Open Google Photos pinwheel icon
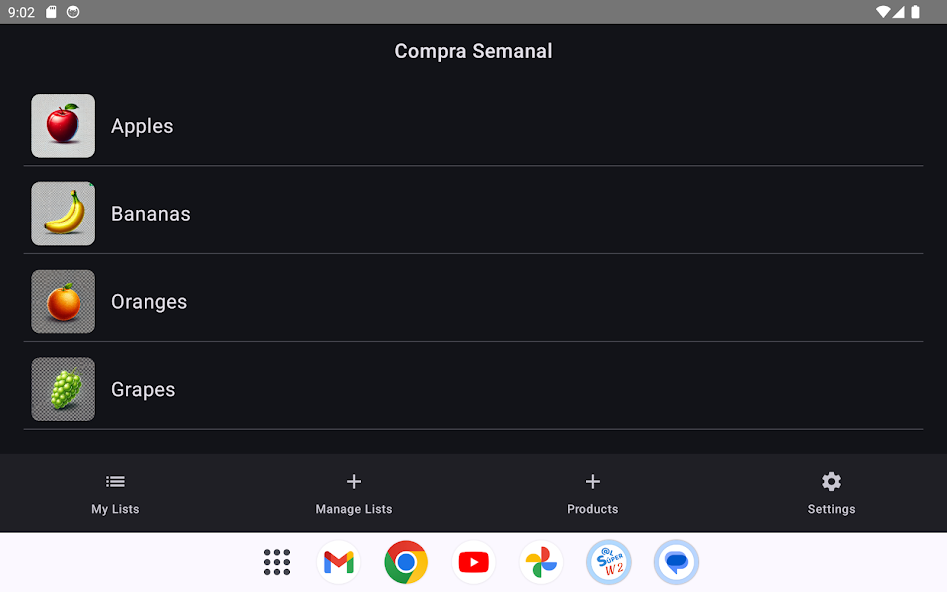Viewport: 947px width, 592px height. (541, 562)
